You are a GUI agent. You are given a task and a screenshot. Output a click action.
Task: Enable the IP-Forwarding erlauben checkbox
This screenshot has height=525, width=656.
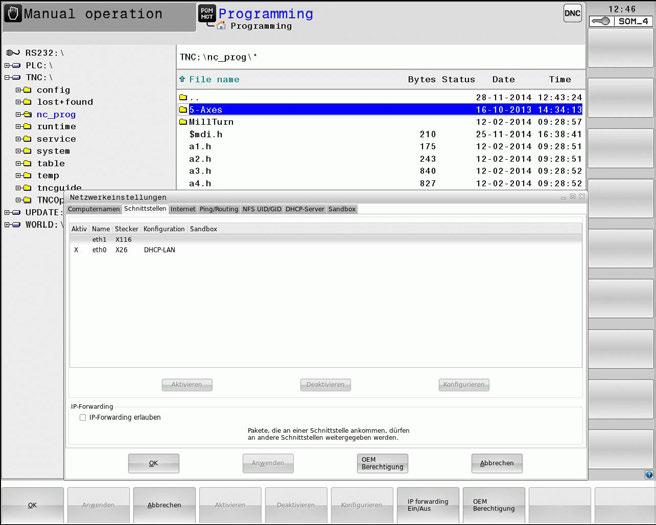(x=82, y=417)
